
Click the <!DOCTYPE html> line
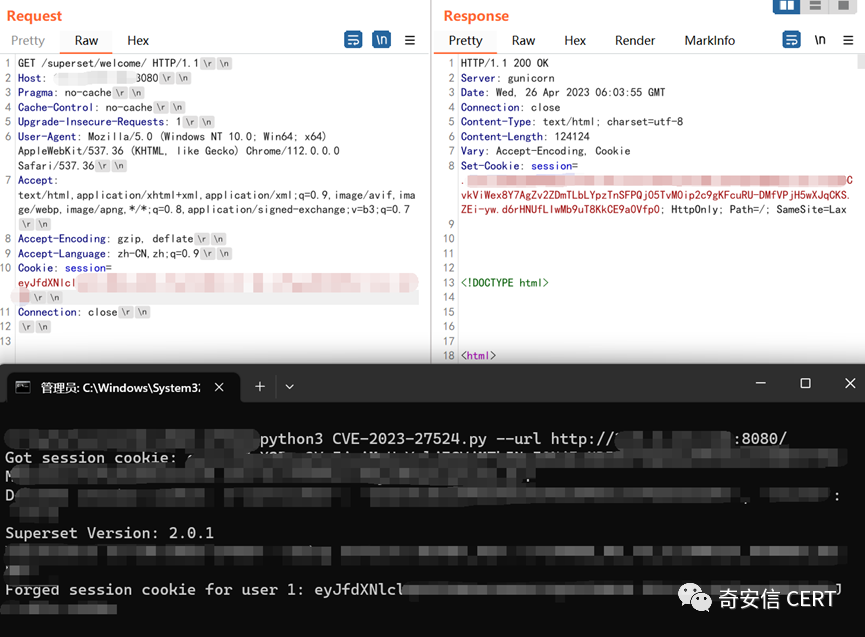click(x=505, y=283)
